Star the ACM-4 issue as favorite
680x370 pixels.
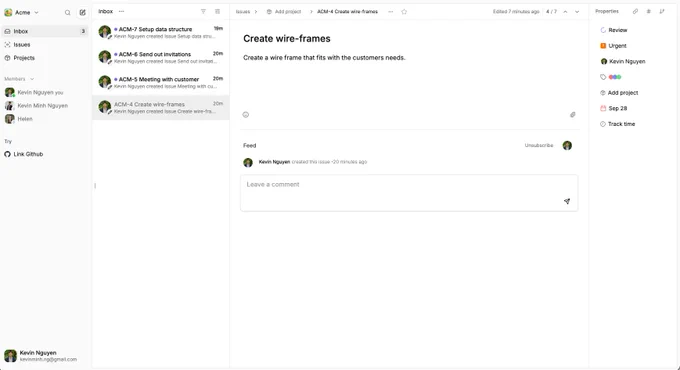(404, 12)
